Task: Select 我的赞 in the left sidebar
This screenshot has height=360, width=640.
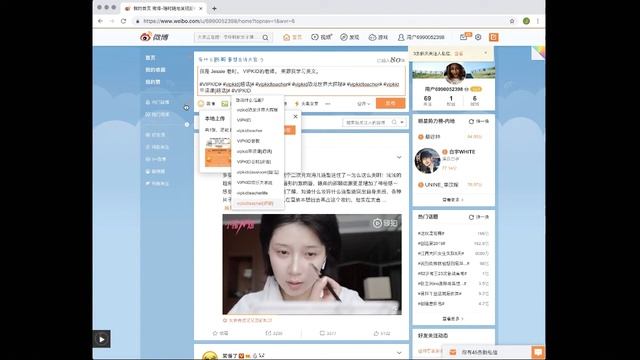Action: click(153, 82)
